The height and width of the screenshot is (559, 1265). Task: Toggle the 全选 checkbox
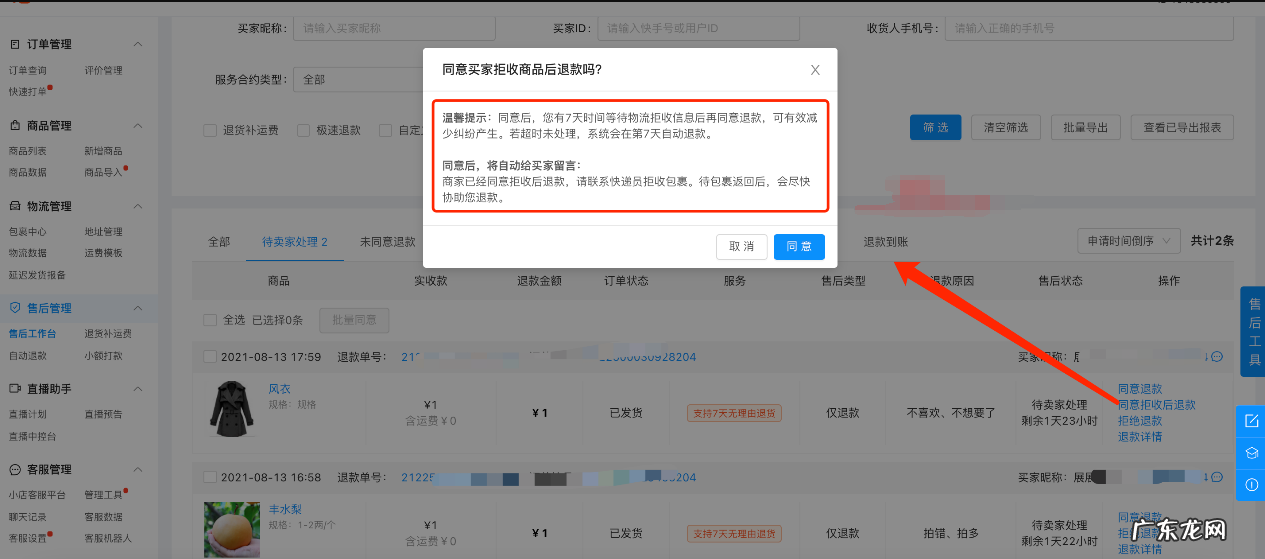[x=210, y=320]
